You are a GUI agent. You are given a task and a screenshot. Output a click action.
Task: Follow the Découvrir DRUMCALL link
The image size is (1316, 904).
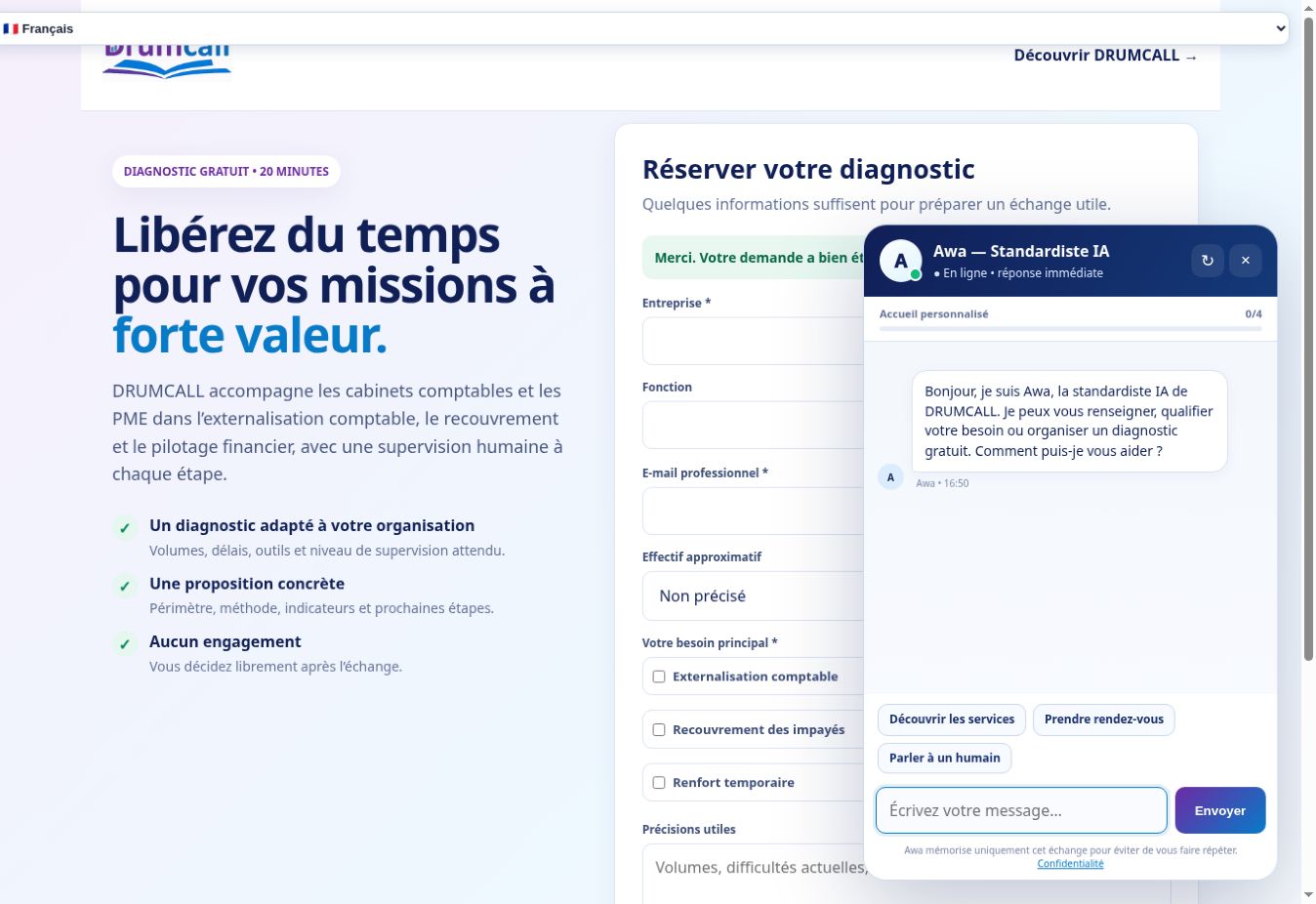point(1105,56)
